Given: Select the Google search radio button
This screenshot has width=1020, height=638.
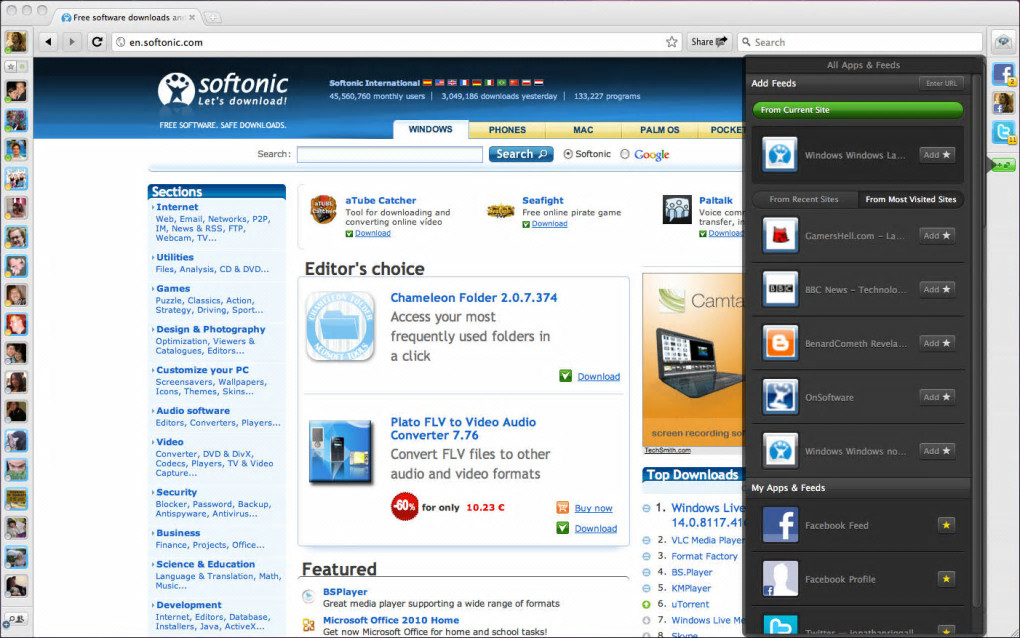Looking at the screenshot, I should pyautogui.click(x=624, y=154).
